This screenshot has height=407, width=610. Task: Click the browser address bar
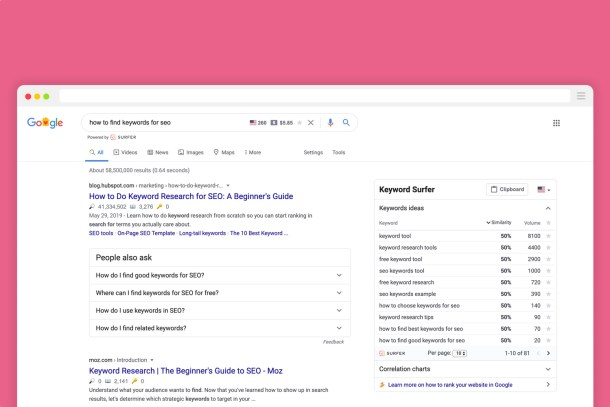314,96
